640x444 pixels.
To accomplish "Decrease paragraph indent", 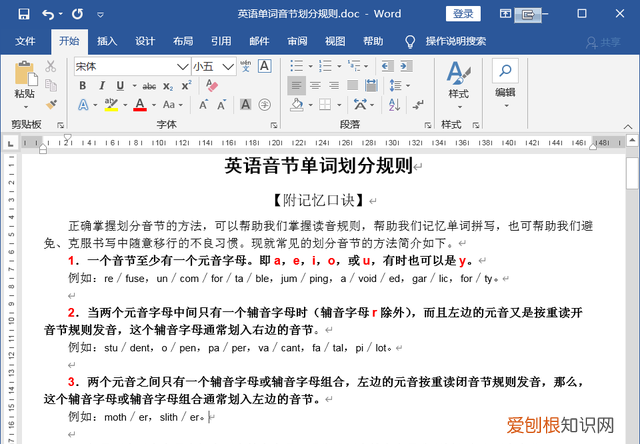I will tap(387, 66).
